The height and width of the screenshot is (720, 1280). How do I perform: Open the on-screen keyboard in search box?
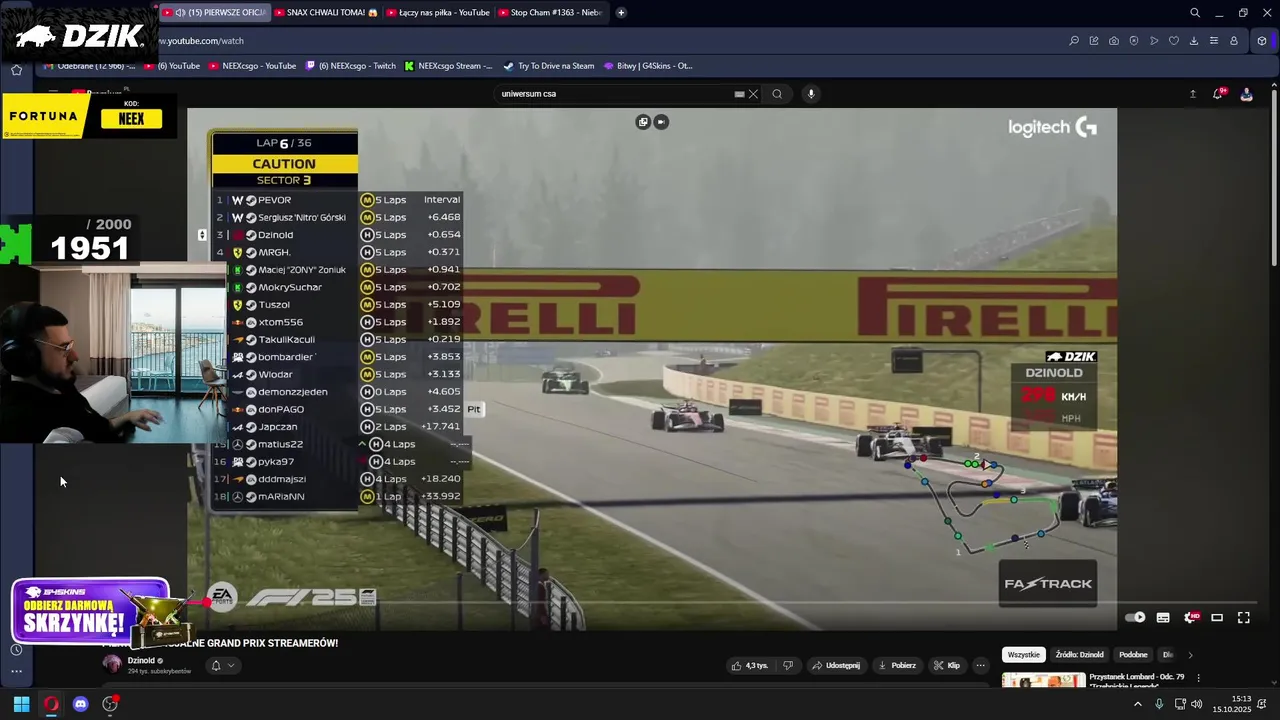(739, 94)
